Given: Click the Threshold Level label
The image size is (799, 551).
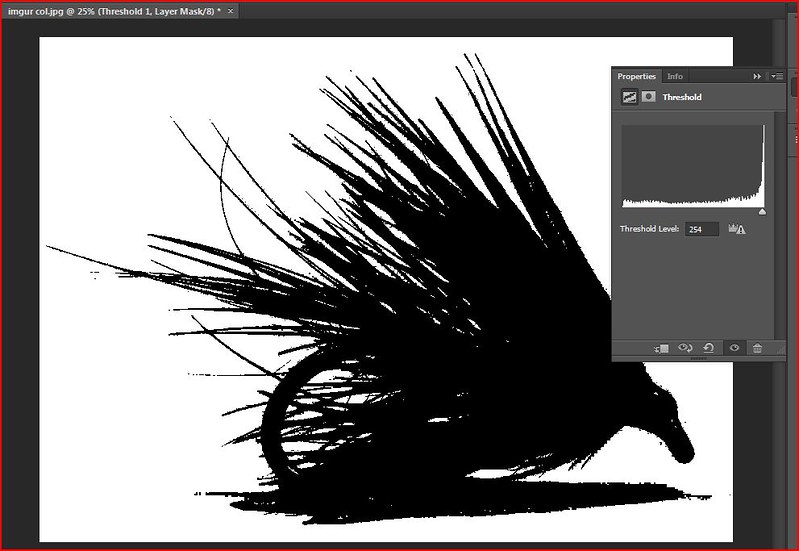Looking at the screenshot, I should pyautogui.click(x=650, y=229).
